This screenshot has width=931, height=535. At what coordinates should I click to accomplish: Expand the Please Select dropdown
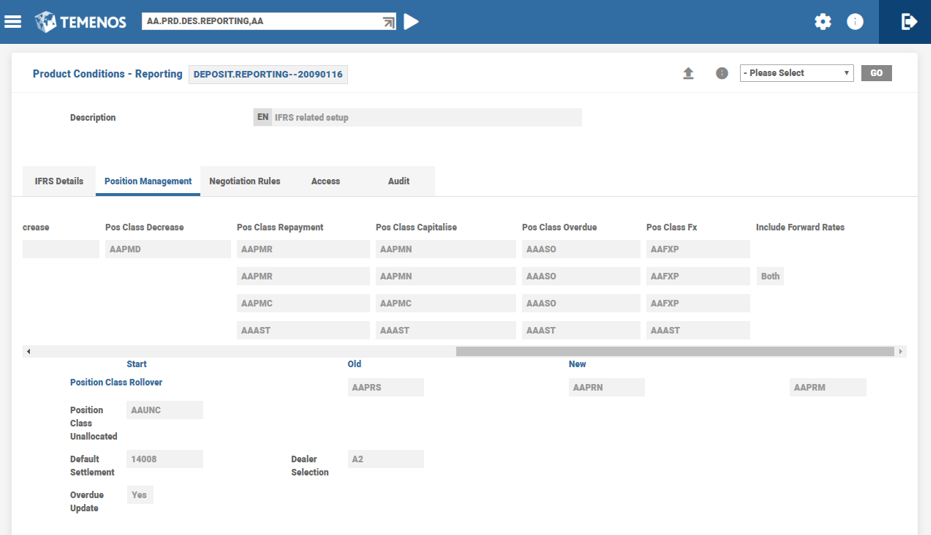tap(796, 73)
